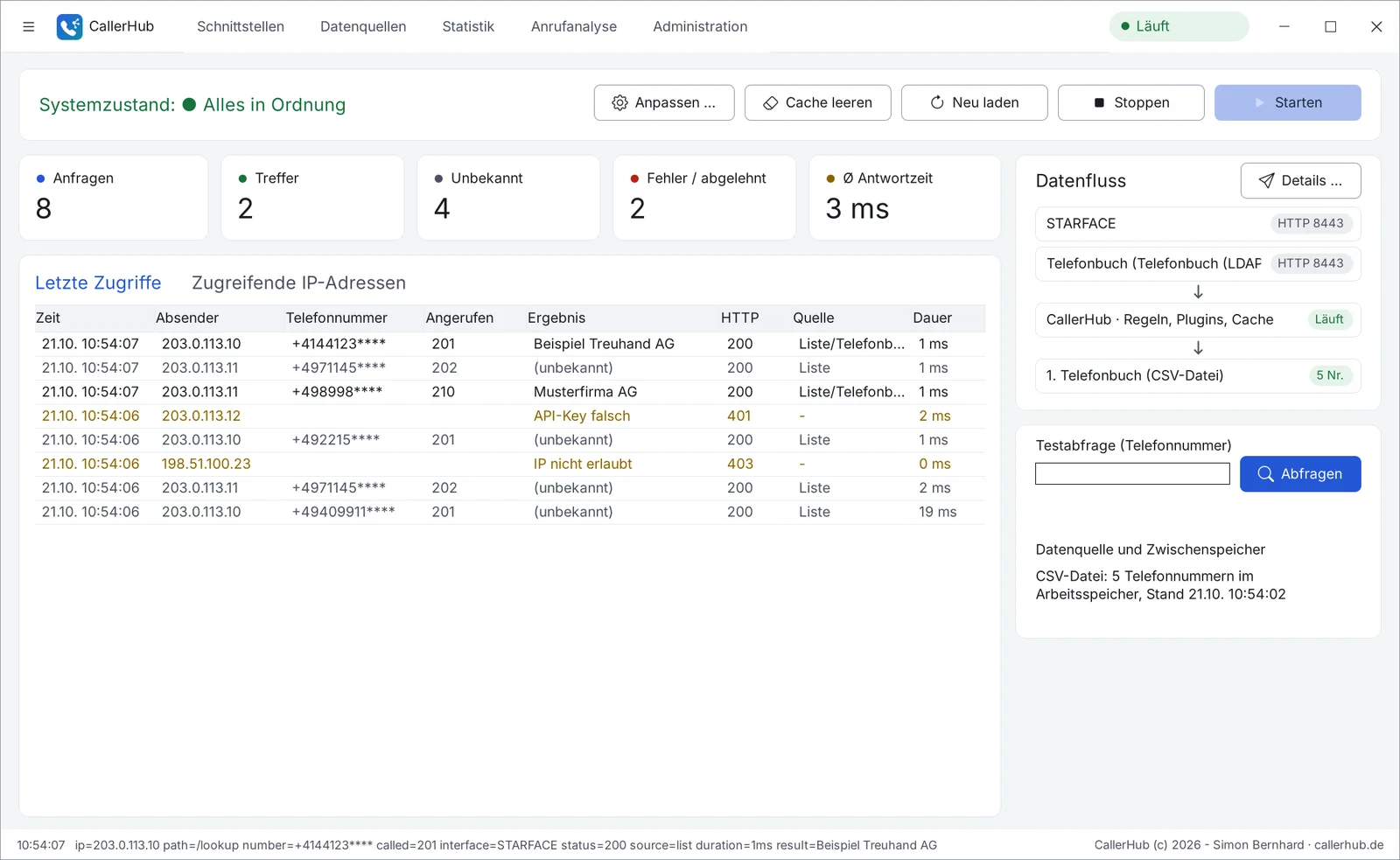Click the eraser icon in Cache leeren
Screen dimensions: 1400x860
point(770,102)
